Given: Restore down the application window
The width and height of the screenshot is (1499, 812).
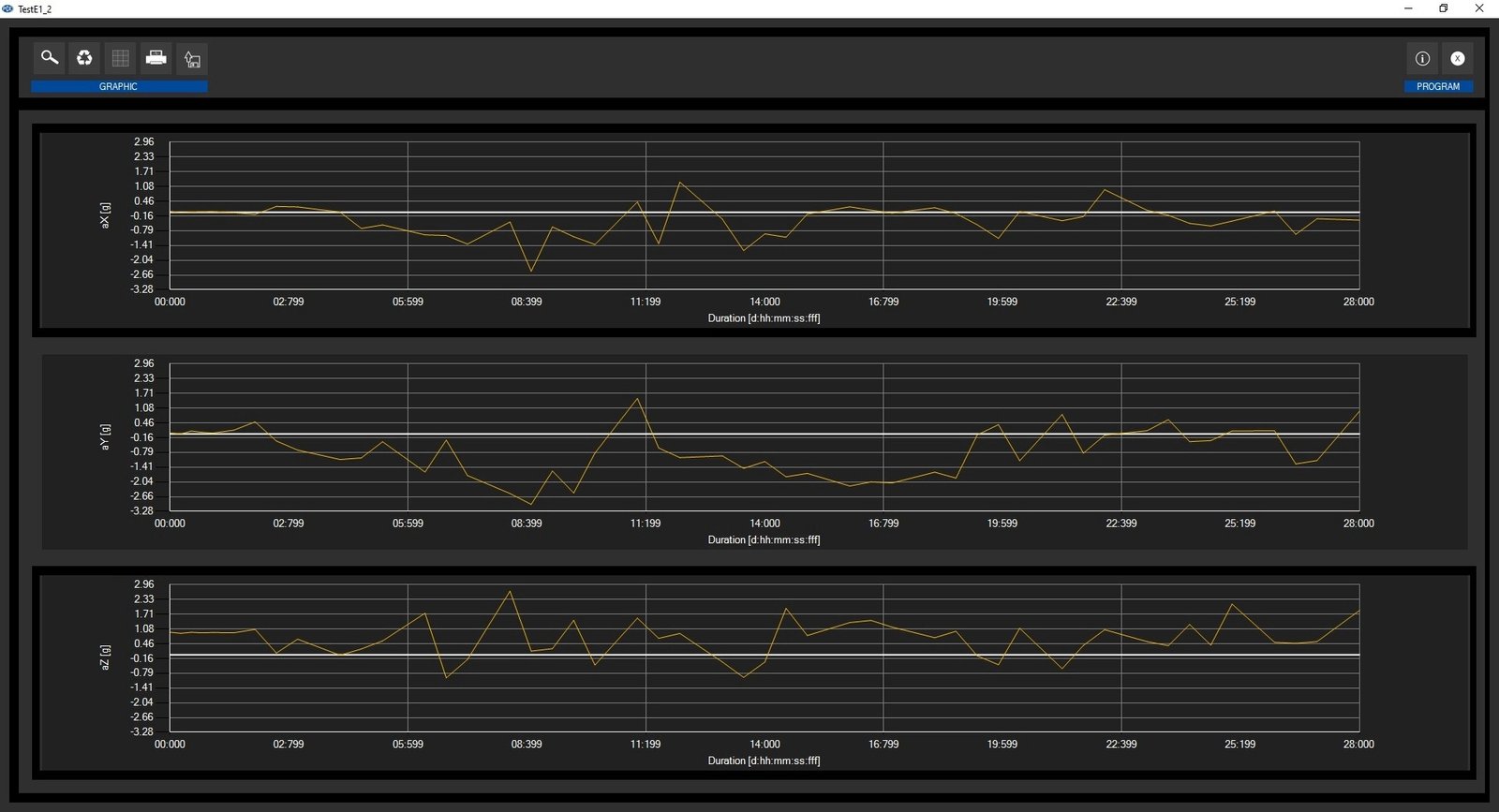Looking at the screenshot, I should (x=1443, y=8).
